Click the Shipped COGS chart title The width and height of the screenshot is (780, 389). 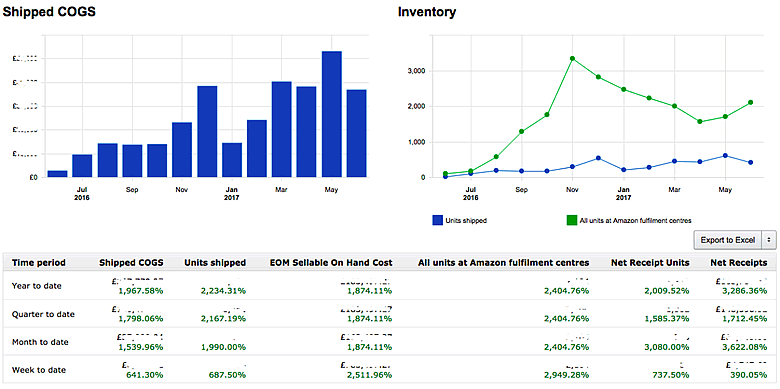pos(50,12)
